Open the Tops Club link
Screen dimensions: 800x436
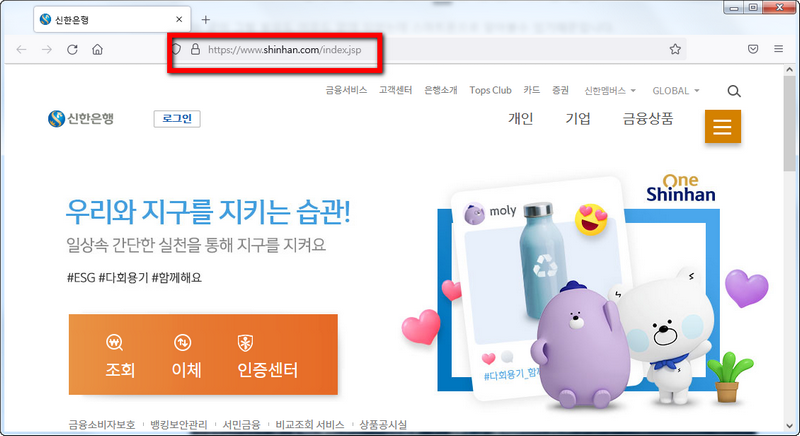[x=490, y=90]
